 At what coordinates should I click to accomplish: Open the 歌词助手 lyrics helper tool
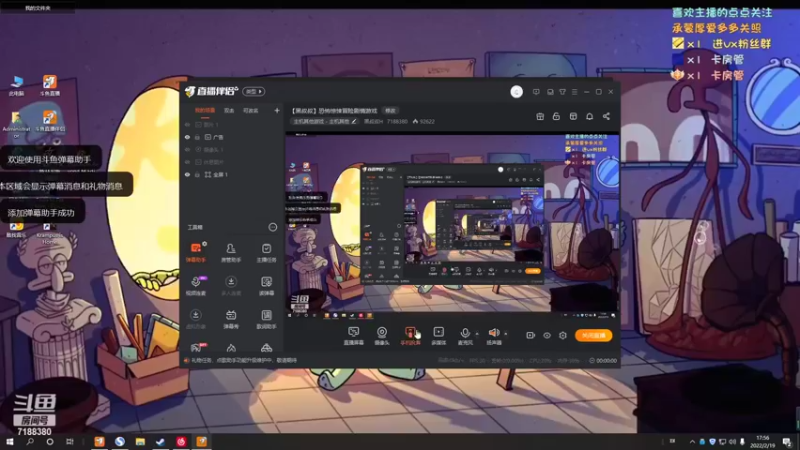(266, 319)
